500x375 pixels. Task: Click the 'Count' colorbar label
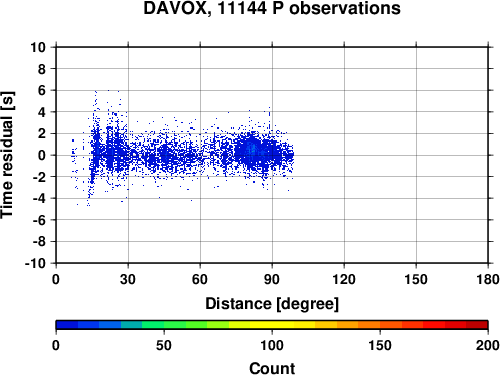point(272,368)
